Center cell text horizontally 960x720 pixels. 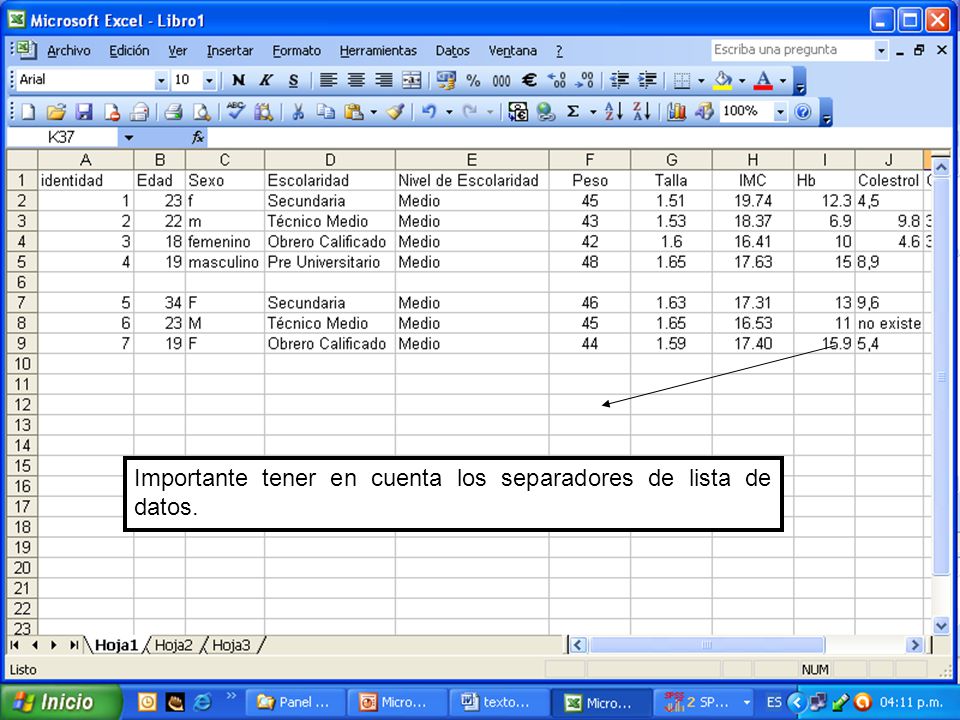[x=356, y=80]
